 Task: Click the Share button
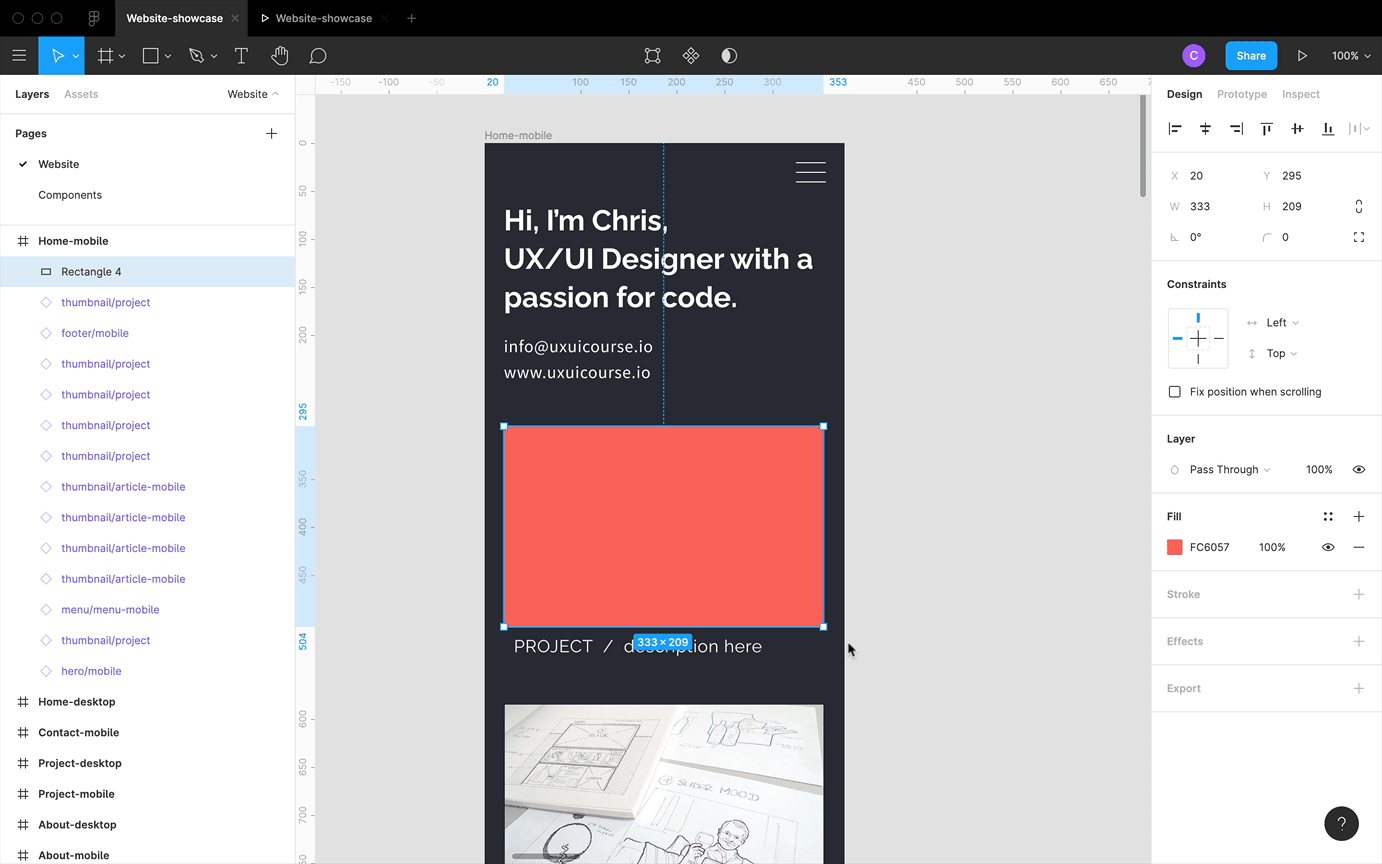tap(1251, 56)
